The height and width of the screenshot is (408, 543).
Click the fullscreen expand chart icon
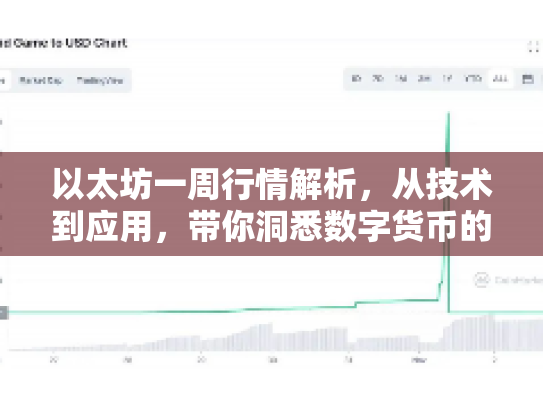click(x=534, y=46)
